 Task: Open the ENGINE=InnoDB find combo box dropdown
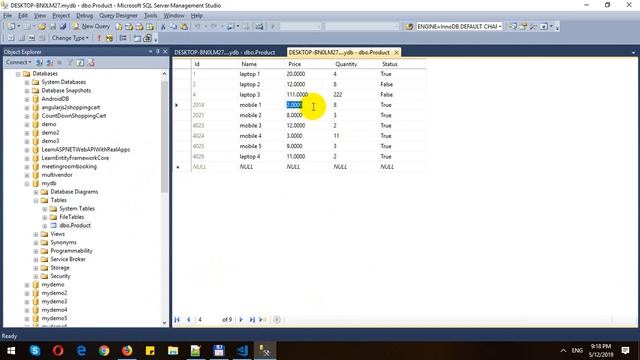point(500,27)
